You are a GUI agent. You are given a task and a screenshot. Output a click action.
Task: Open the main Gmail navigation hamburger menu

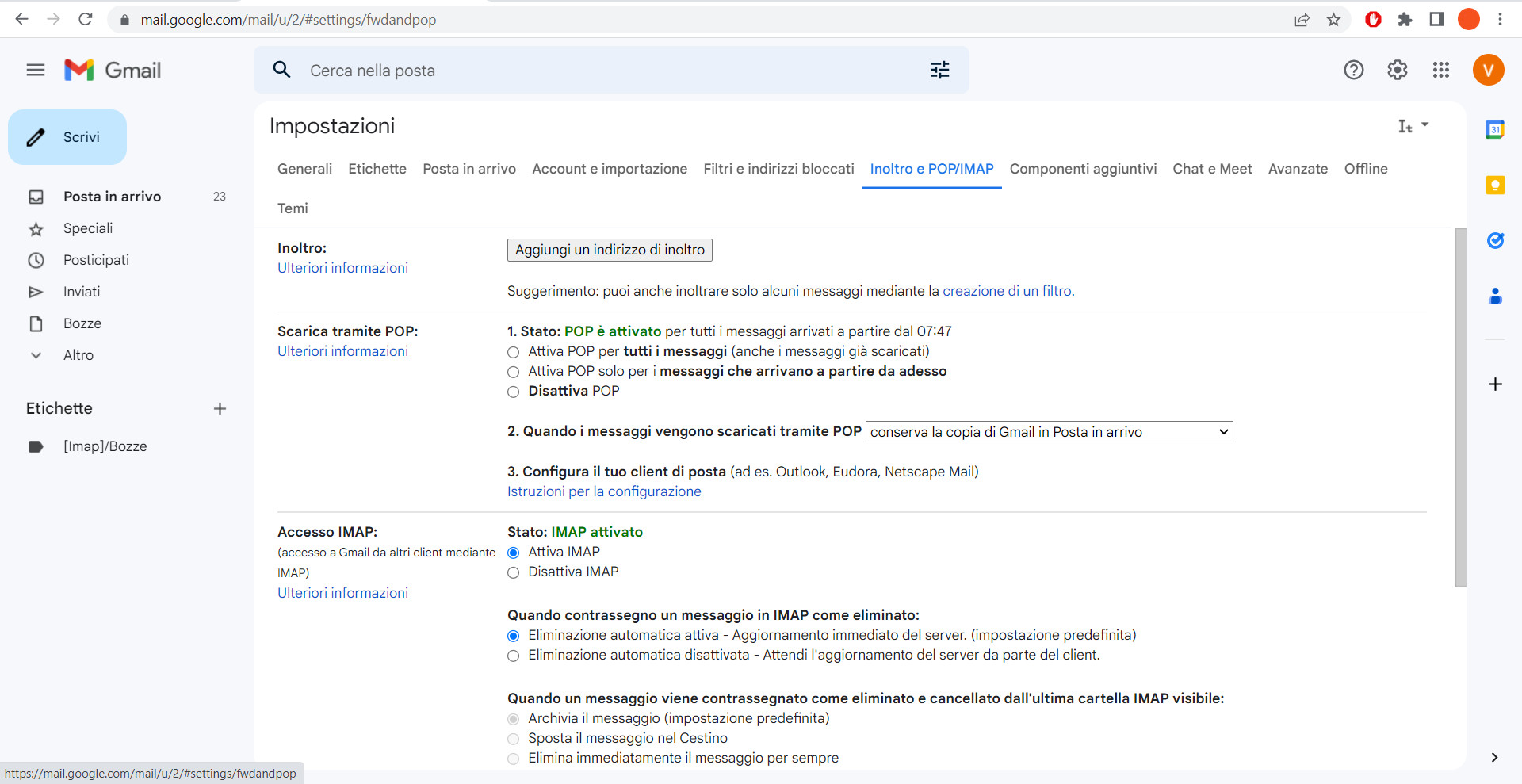pos(35,70)
